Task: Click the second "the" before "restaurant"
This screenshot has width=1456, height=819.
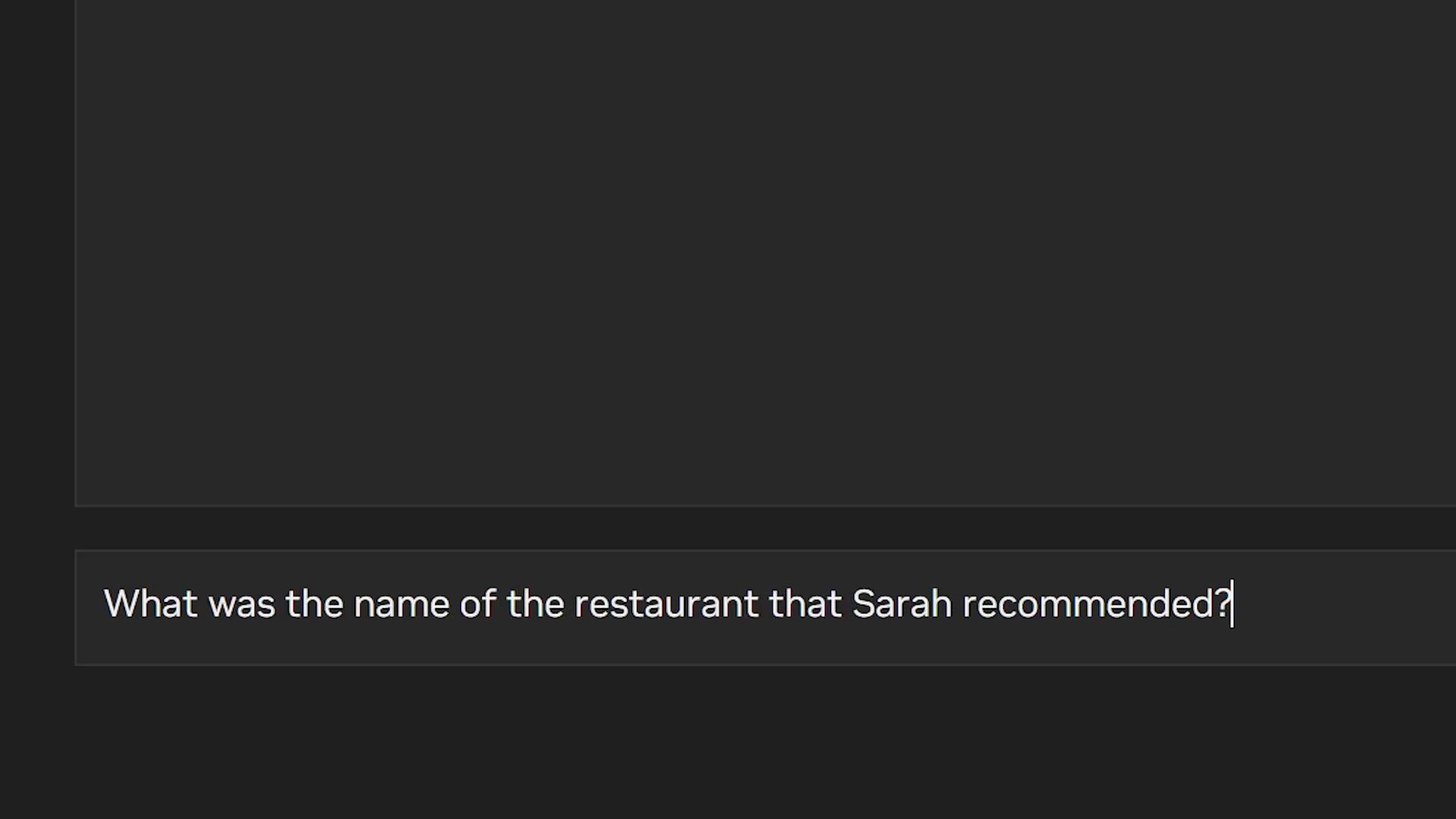Action: click(x=535, y=604)
